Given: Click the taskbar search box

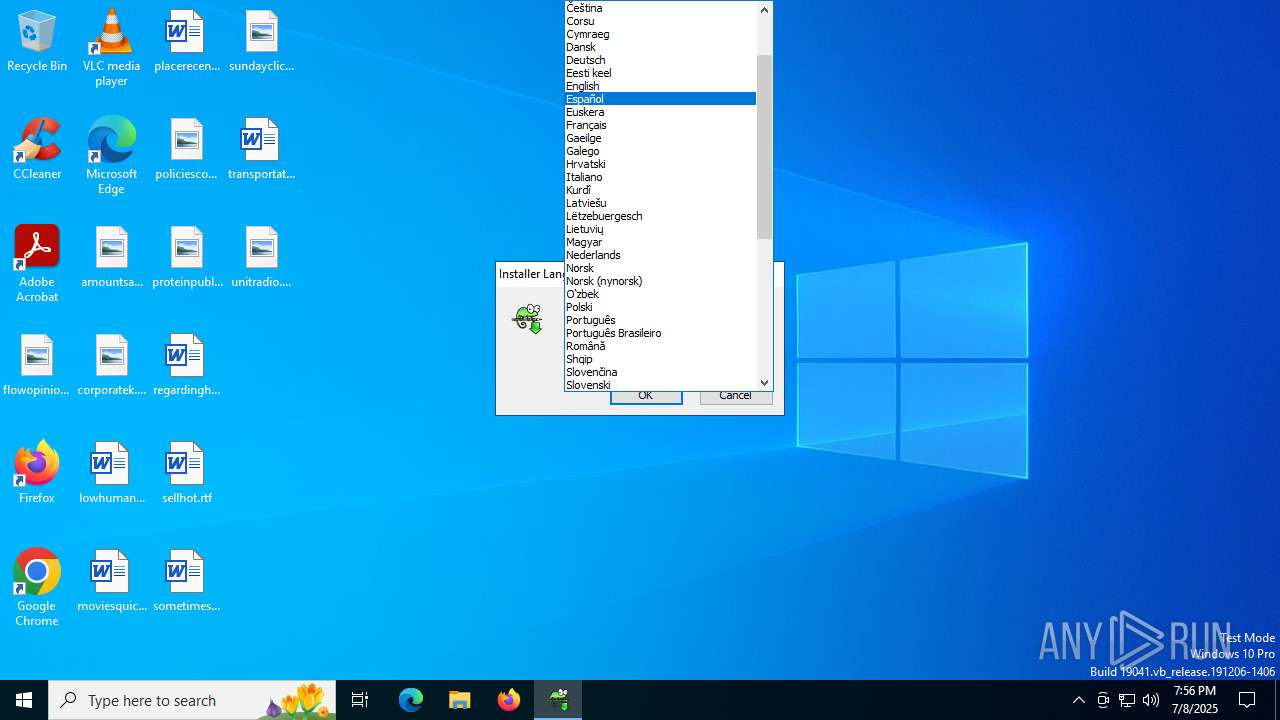Looking at the screenshot, I should (192, 700).
